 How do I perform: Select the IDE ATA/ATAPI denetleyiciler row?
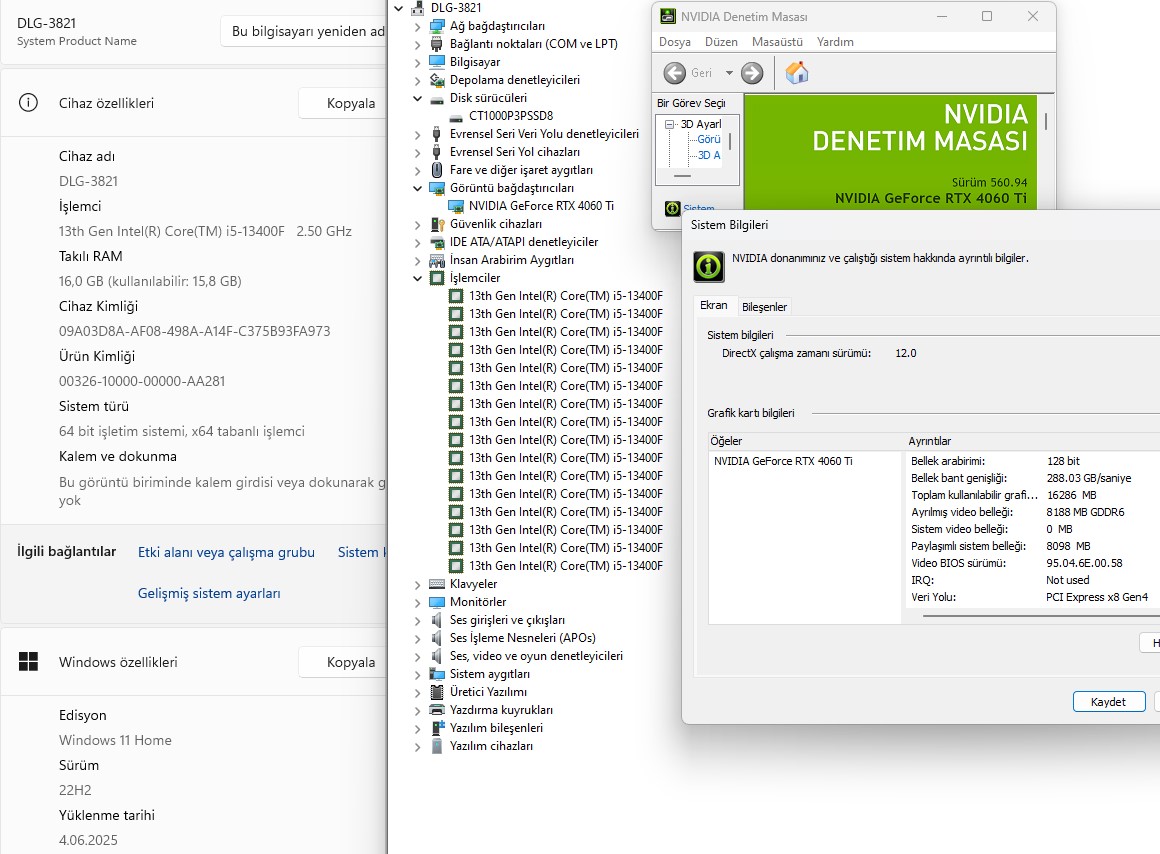tap(524, 242)
